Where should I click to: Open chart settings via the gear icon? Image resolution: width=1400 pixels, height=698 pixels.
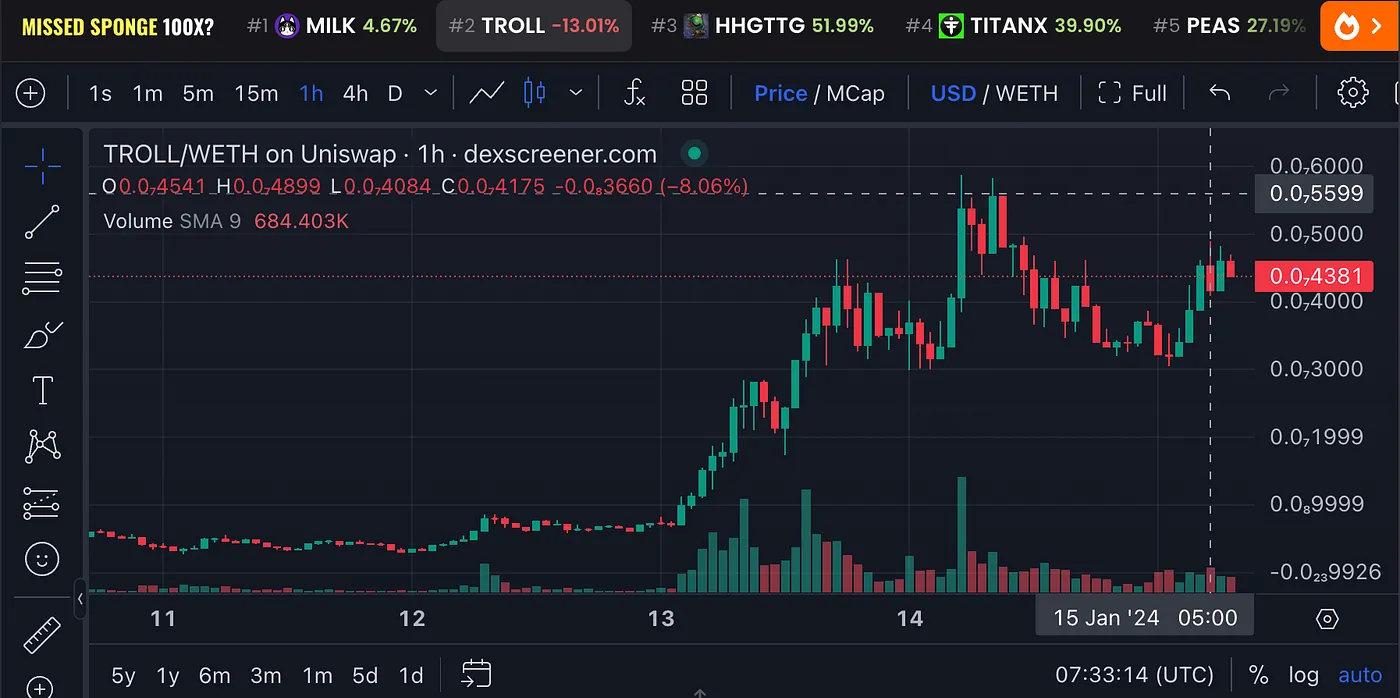pyautogui.click(x=1353, y=92)
